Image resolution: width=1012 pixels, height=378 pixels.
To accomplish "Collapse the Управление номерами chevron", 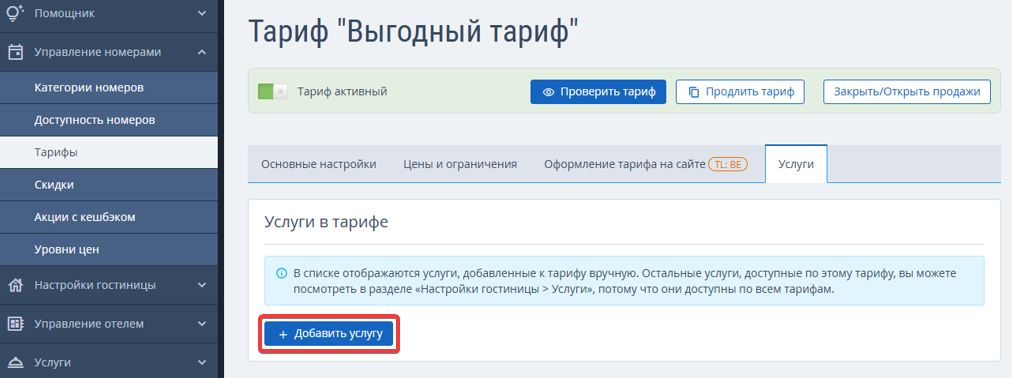I will coord(202,52).
